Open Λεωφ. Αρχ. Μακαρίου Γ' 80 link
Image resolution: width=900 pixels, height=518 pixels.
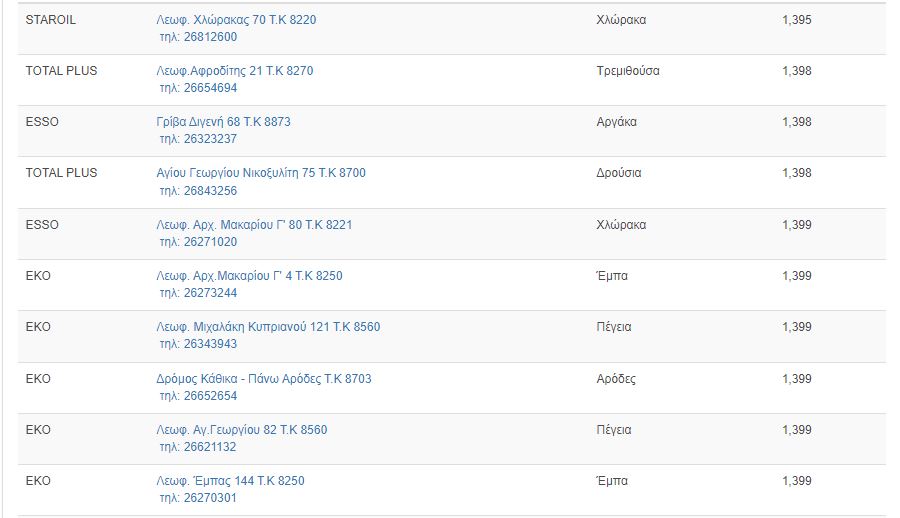[x=254, y=225]
